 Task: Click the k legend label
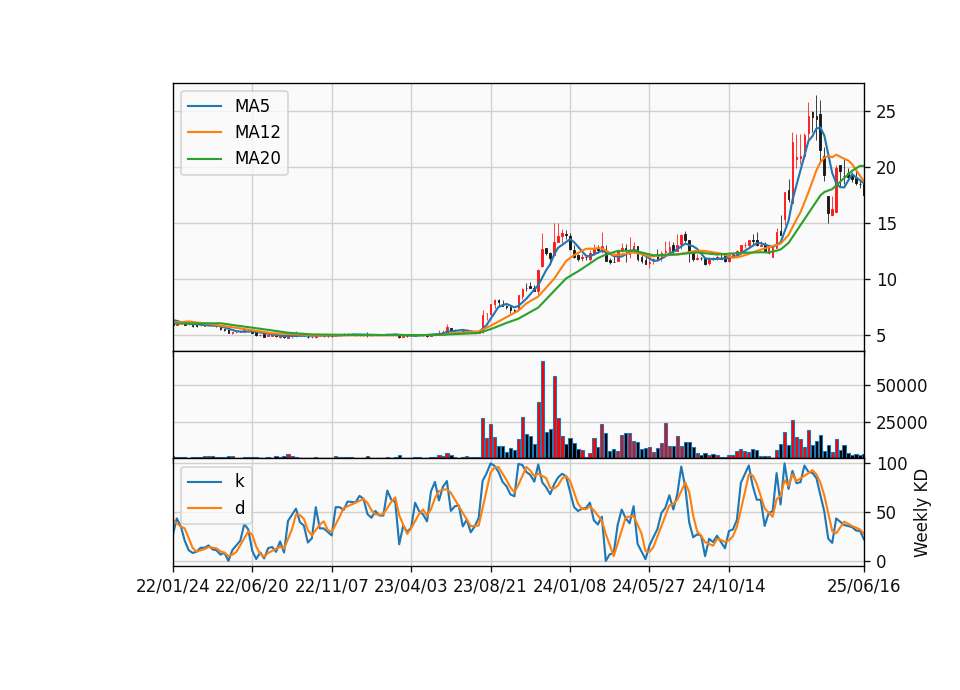tap(239, 481)
